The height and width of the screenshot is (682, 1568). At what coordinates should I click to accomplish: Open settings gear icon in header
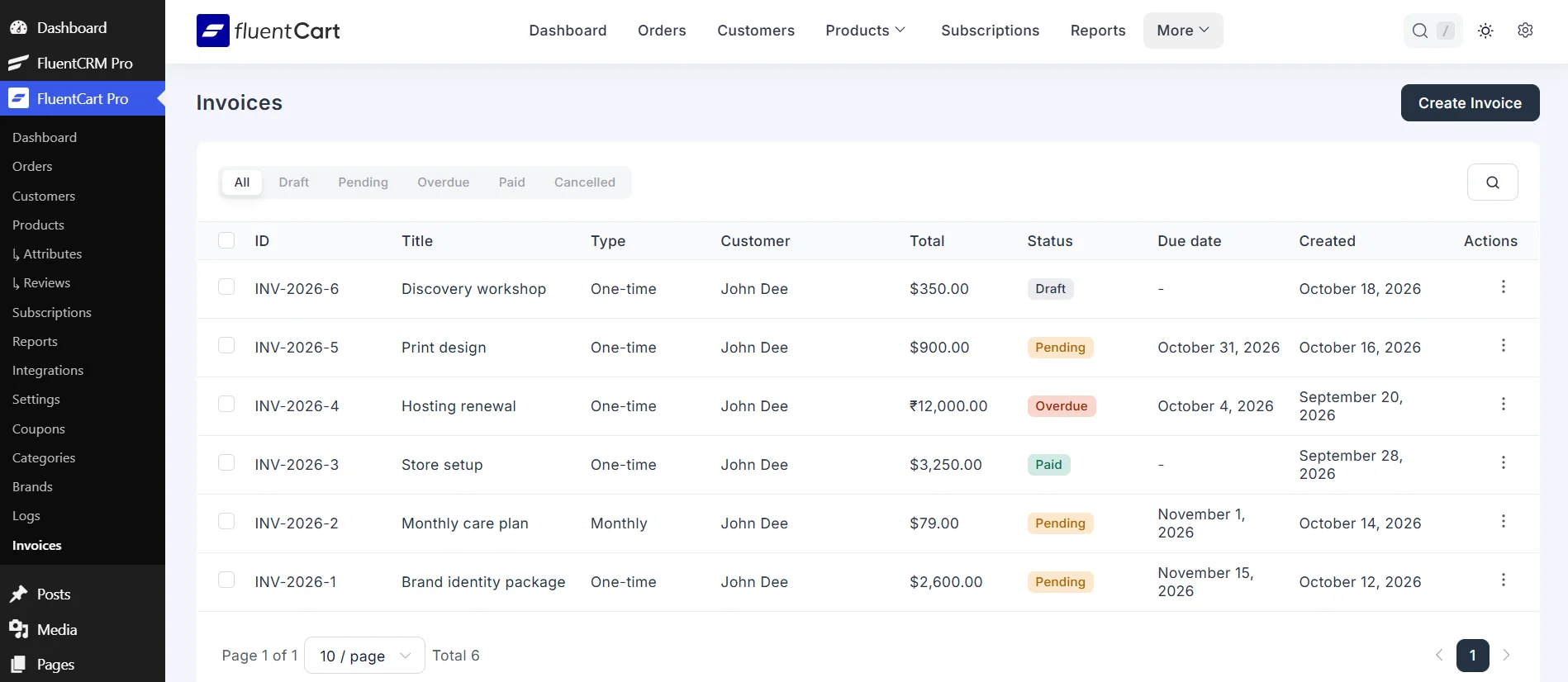coord(1525,31)
